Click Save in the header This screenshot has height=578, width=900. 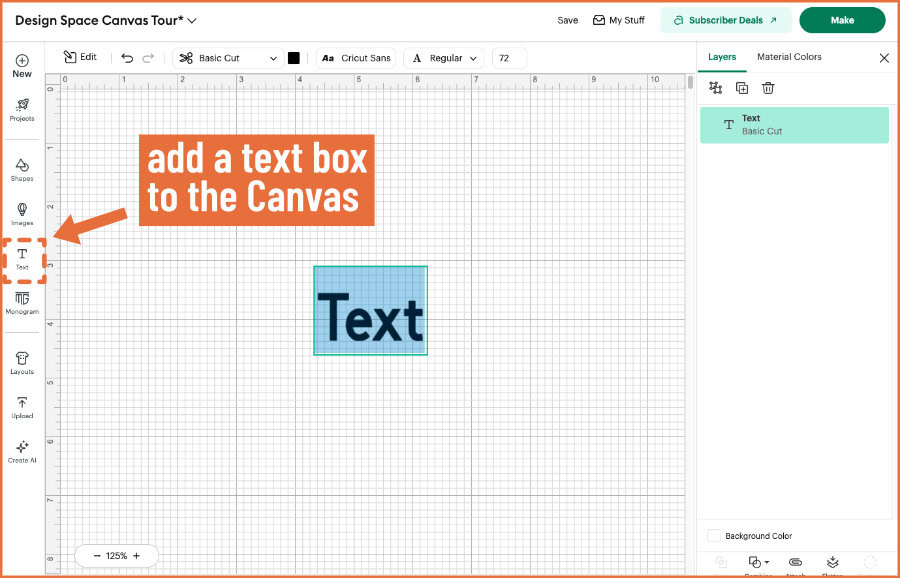click(x=568, y=20)
